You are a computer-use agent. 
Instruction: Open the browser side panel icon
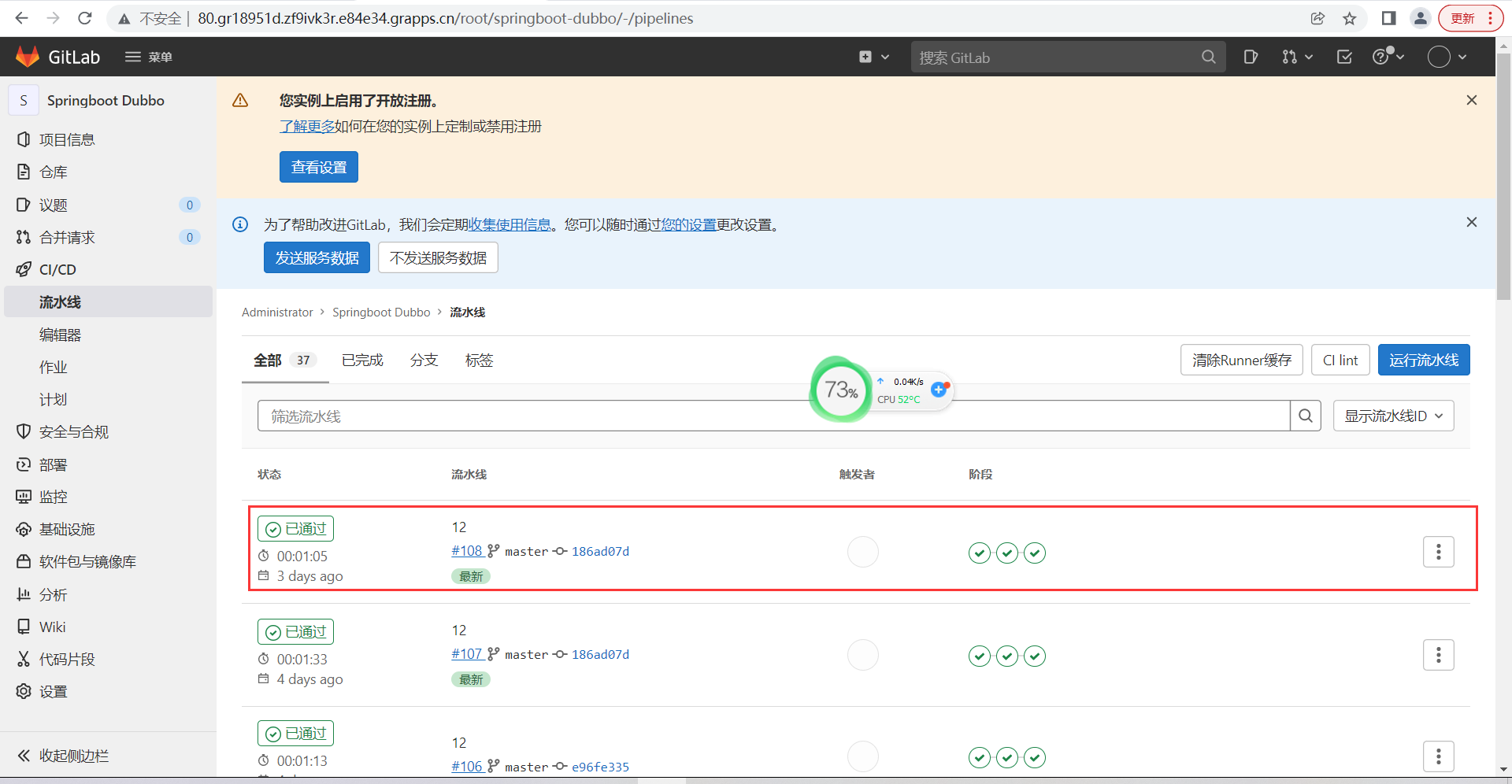pos(1388,18)
